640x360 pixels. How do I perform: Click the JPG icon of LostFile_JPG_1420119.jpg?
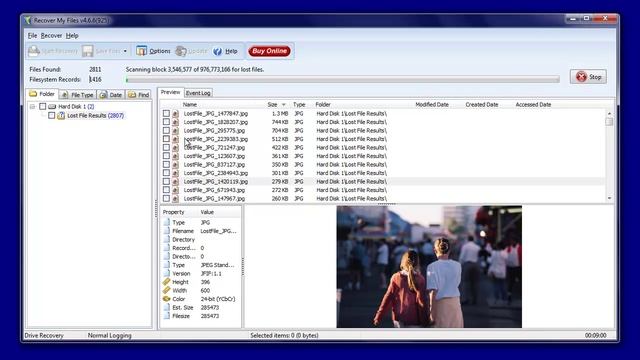coord(176,181)
